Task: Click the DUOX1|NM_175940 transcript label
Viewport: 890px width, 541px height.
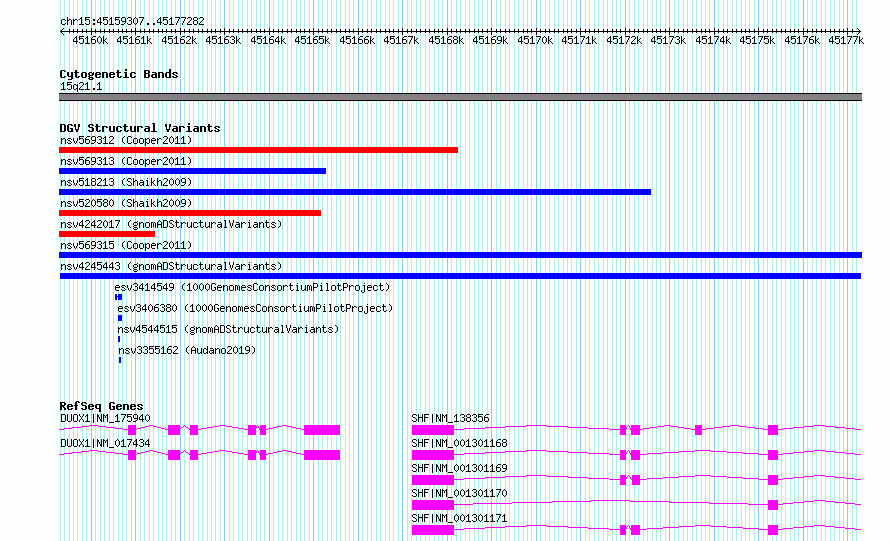Action: click(105, 418)
